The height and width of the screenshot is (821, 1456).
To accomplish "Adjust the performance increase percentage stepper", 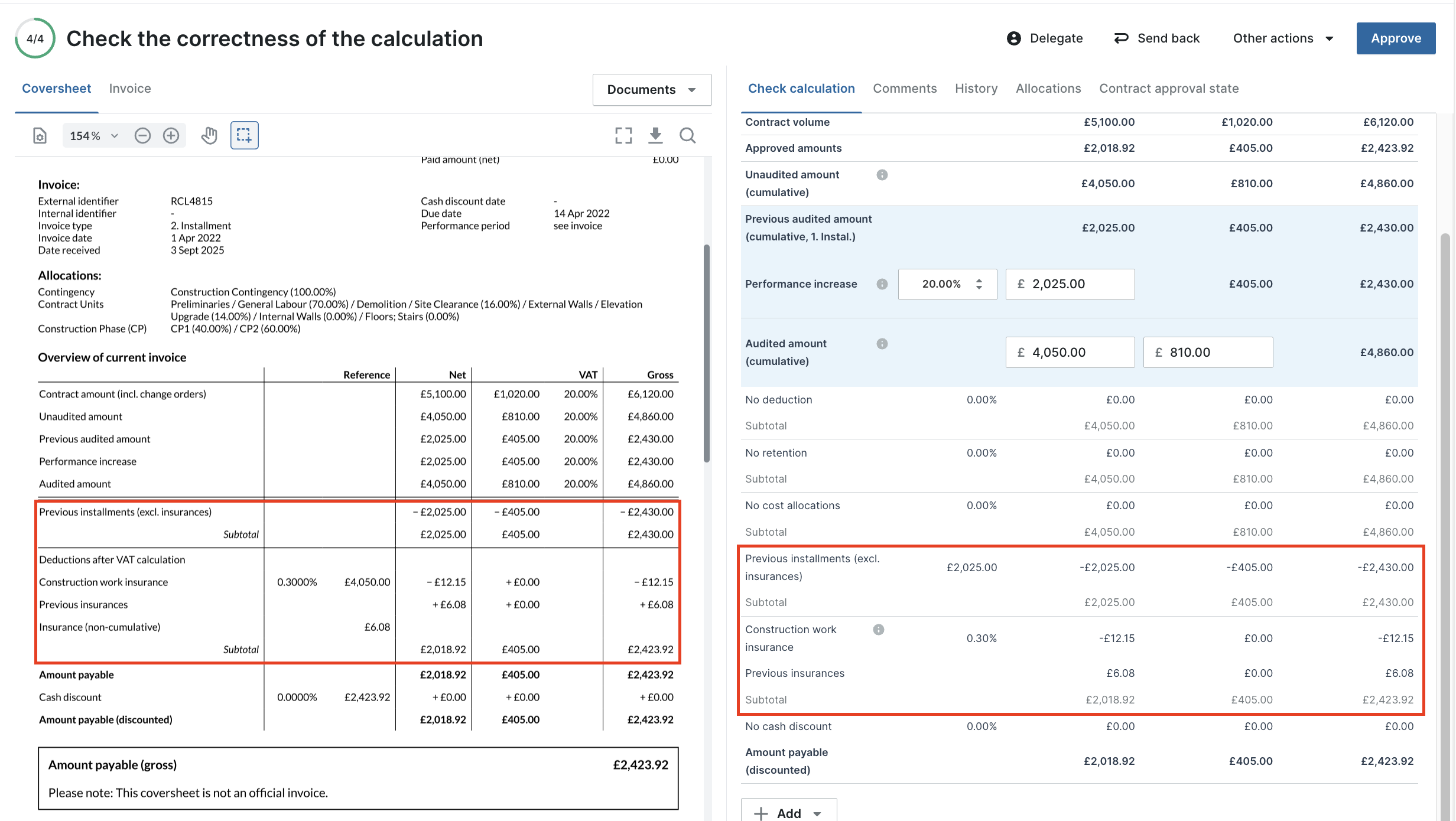I will [x=979, y=284].
